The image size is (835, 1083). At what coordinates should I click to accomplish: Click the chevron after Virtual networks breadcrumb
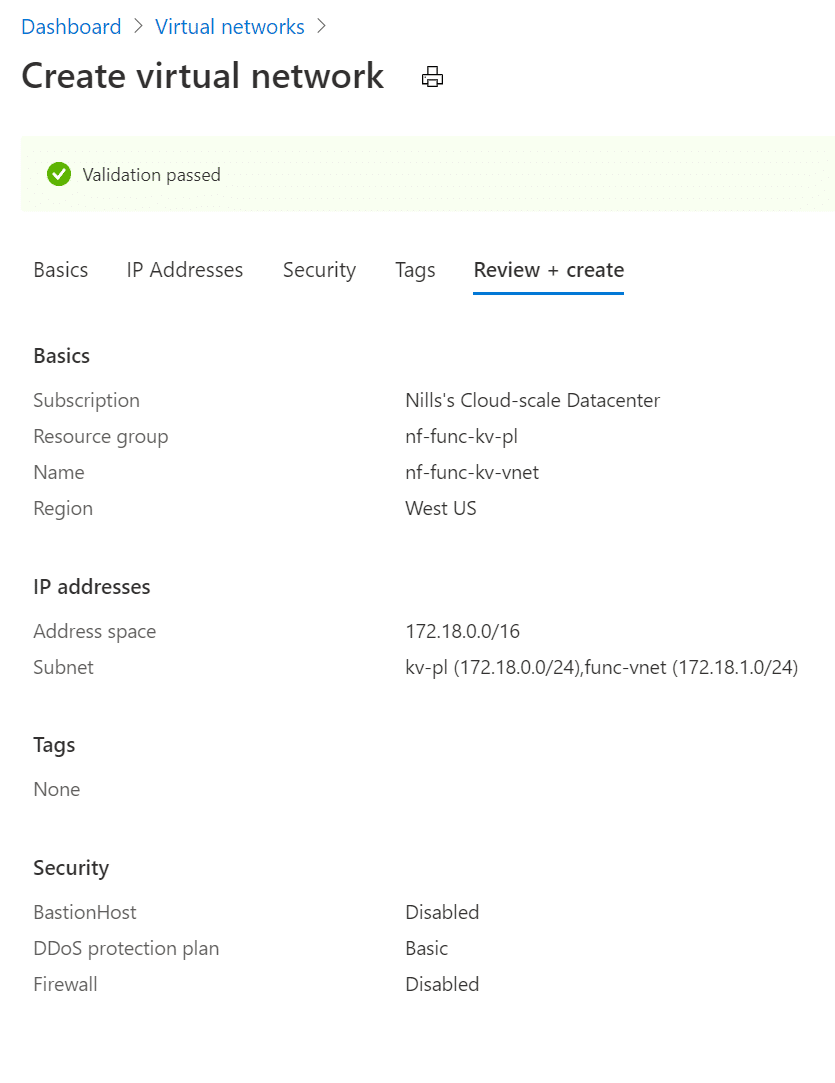point(321,27)
